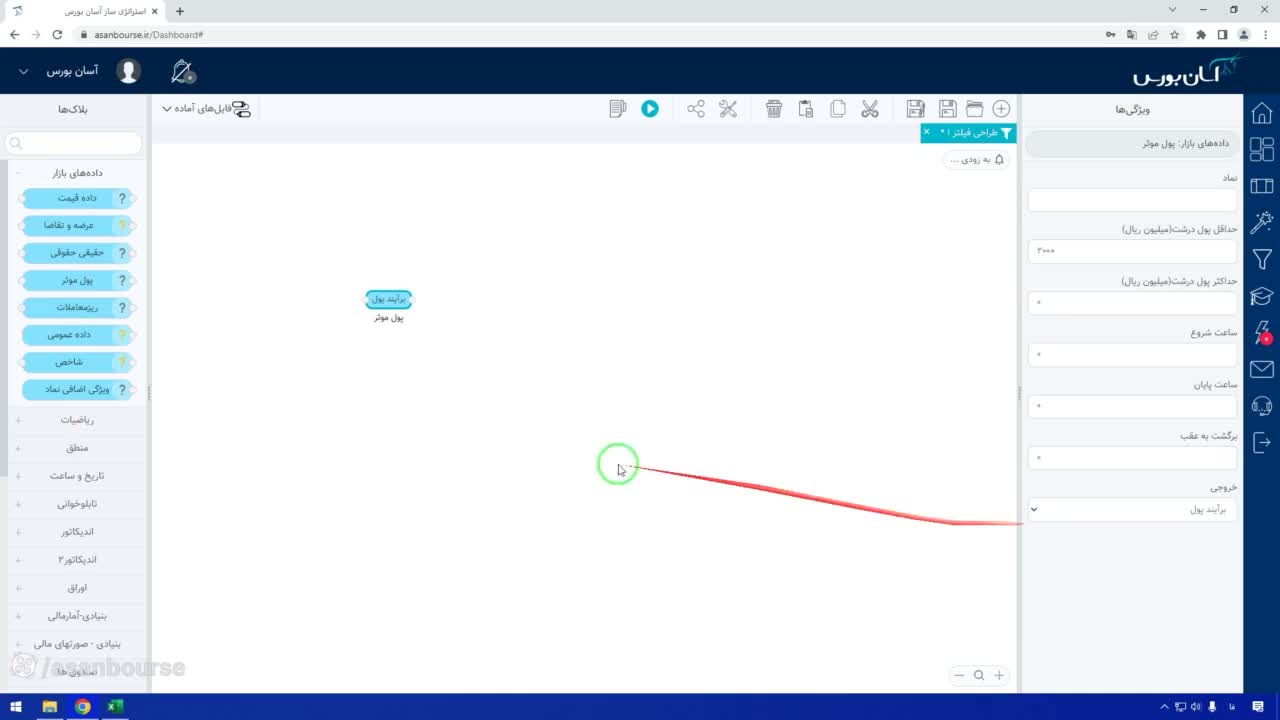
Task: Toggle the muted notification bell in header
Action: (183, 71)
